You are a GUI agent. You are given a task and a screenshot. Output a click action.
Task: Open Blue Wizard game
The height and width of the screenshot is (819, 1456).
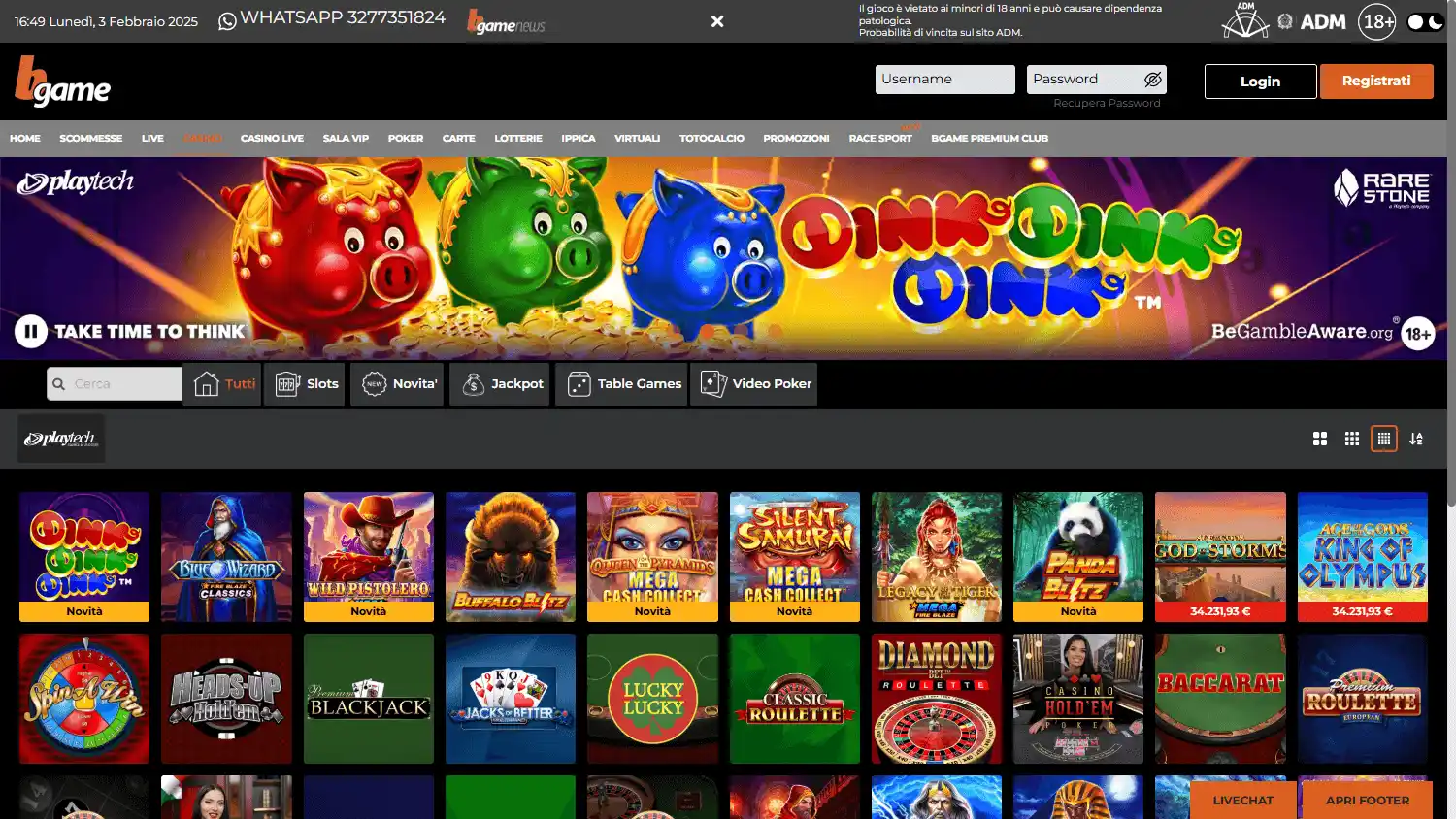[226, 556]
